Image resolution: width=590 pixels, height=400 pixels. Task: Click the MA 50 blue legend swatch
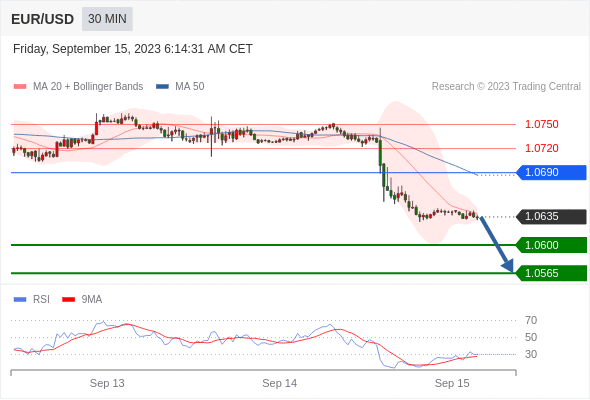tap(162, 87)
